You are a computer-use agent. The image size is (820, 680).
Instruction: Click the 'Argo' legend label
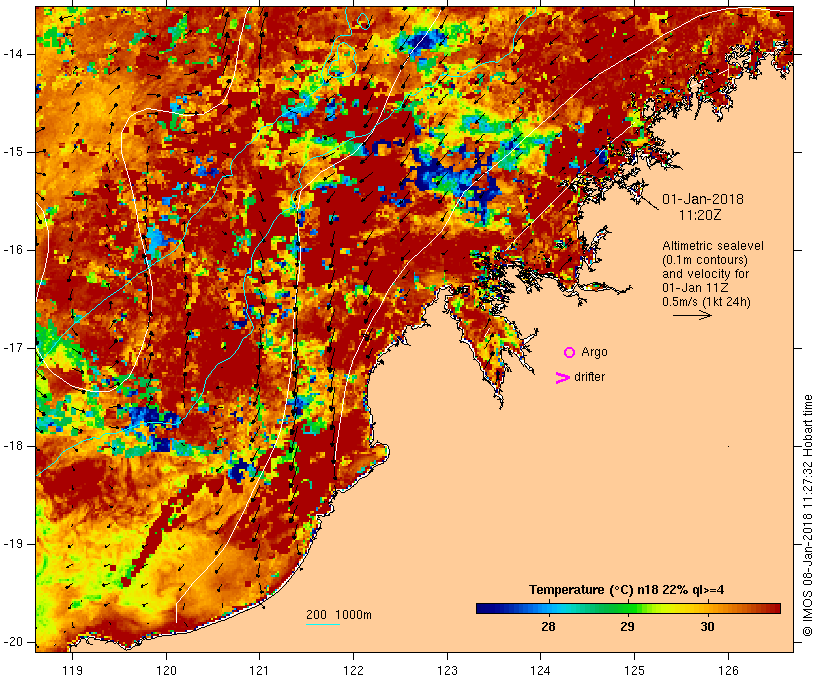[x=595, y=353]
